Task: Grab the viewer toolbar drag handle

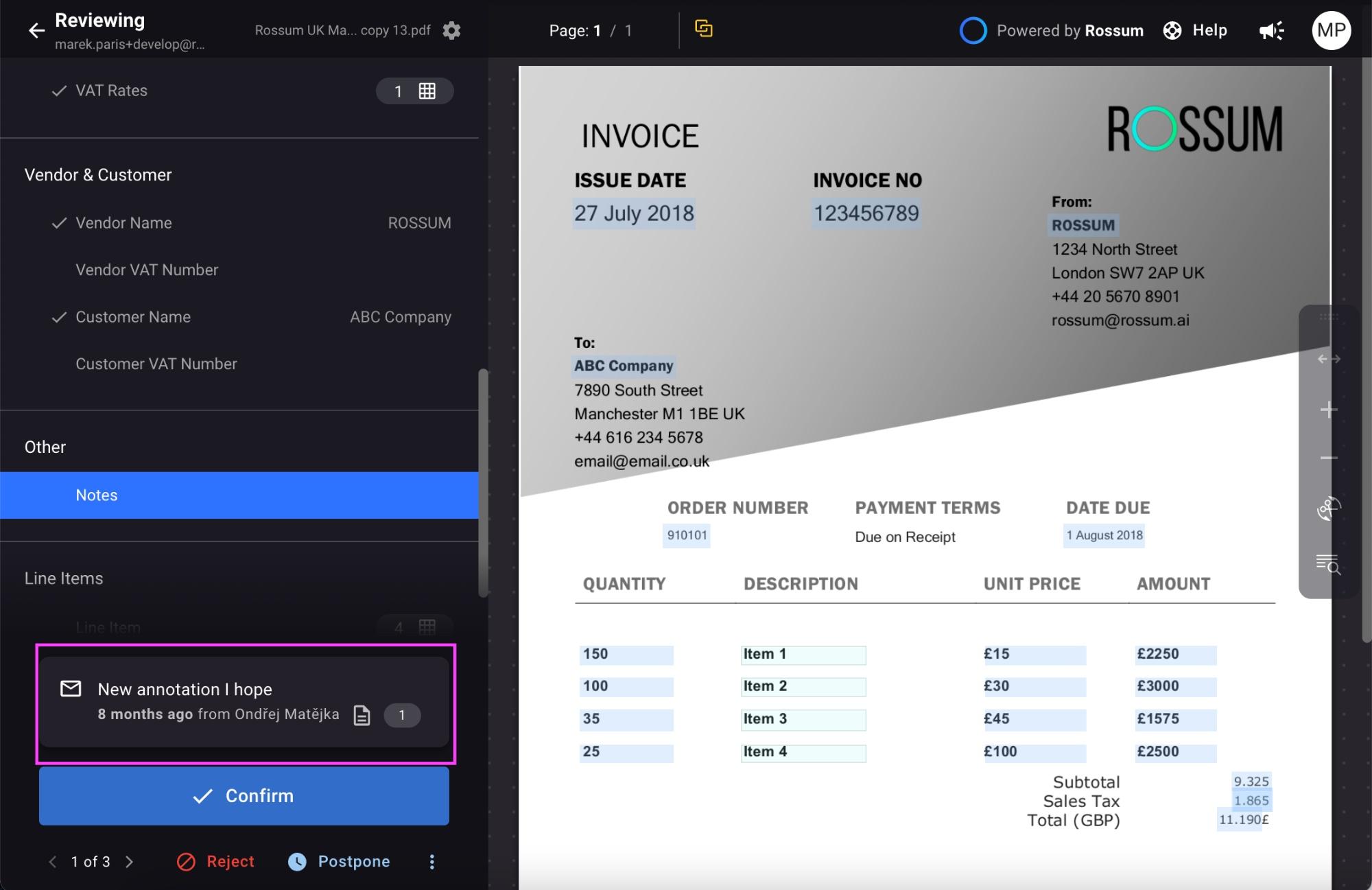Action: click(1329, 316)
